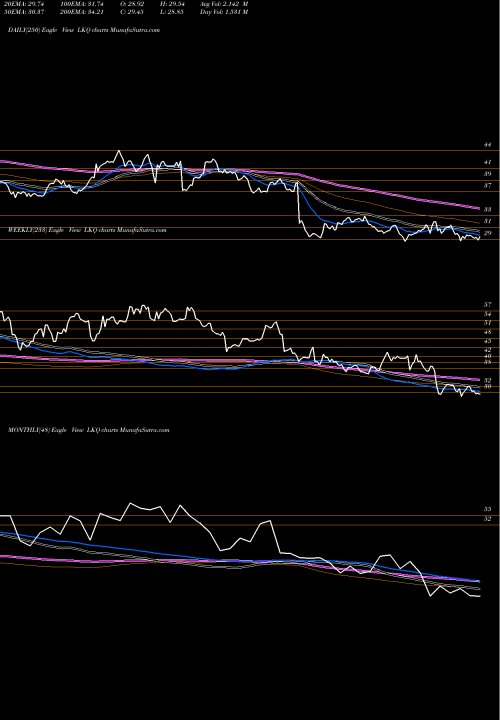Click price label 30 on weekly chart
500x720 pixels.
488,386
